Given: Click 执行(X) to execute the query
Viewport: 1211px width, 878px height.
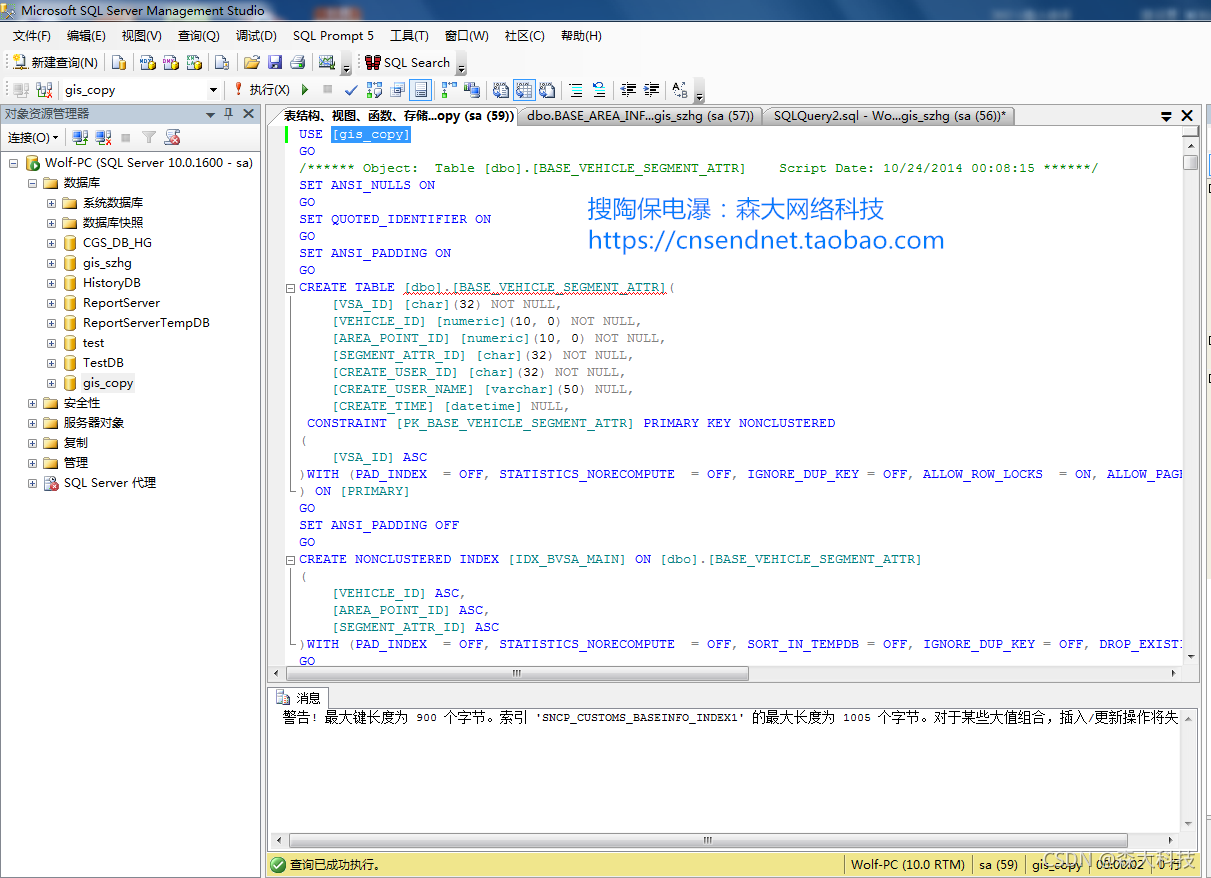Looking at the screenshot, I should click(261, 90).
